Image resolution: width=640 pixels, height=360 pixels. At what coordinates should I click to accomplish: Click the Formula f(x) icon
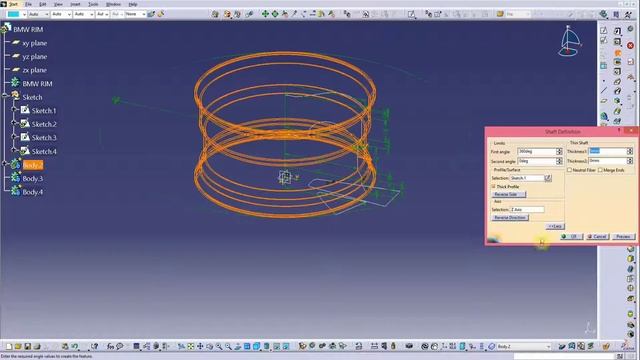point(110,347)
